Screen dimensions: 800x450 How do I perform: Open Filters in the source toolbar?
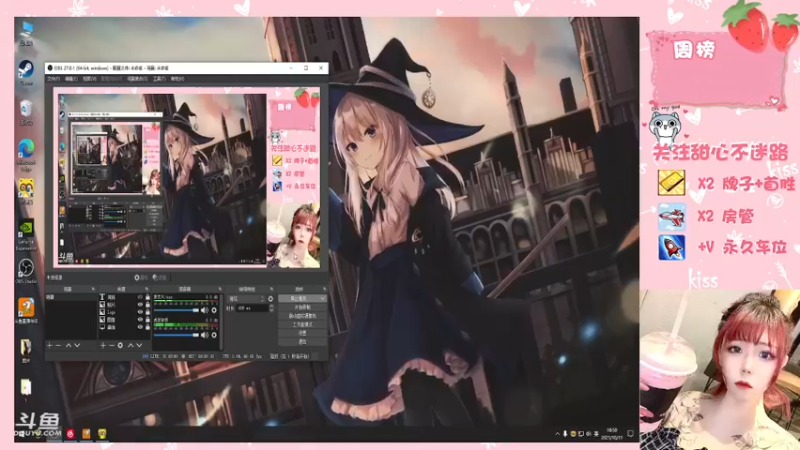tap(160, 278)
